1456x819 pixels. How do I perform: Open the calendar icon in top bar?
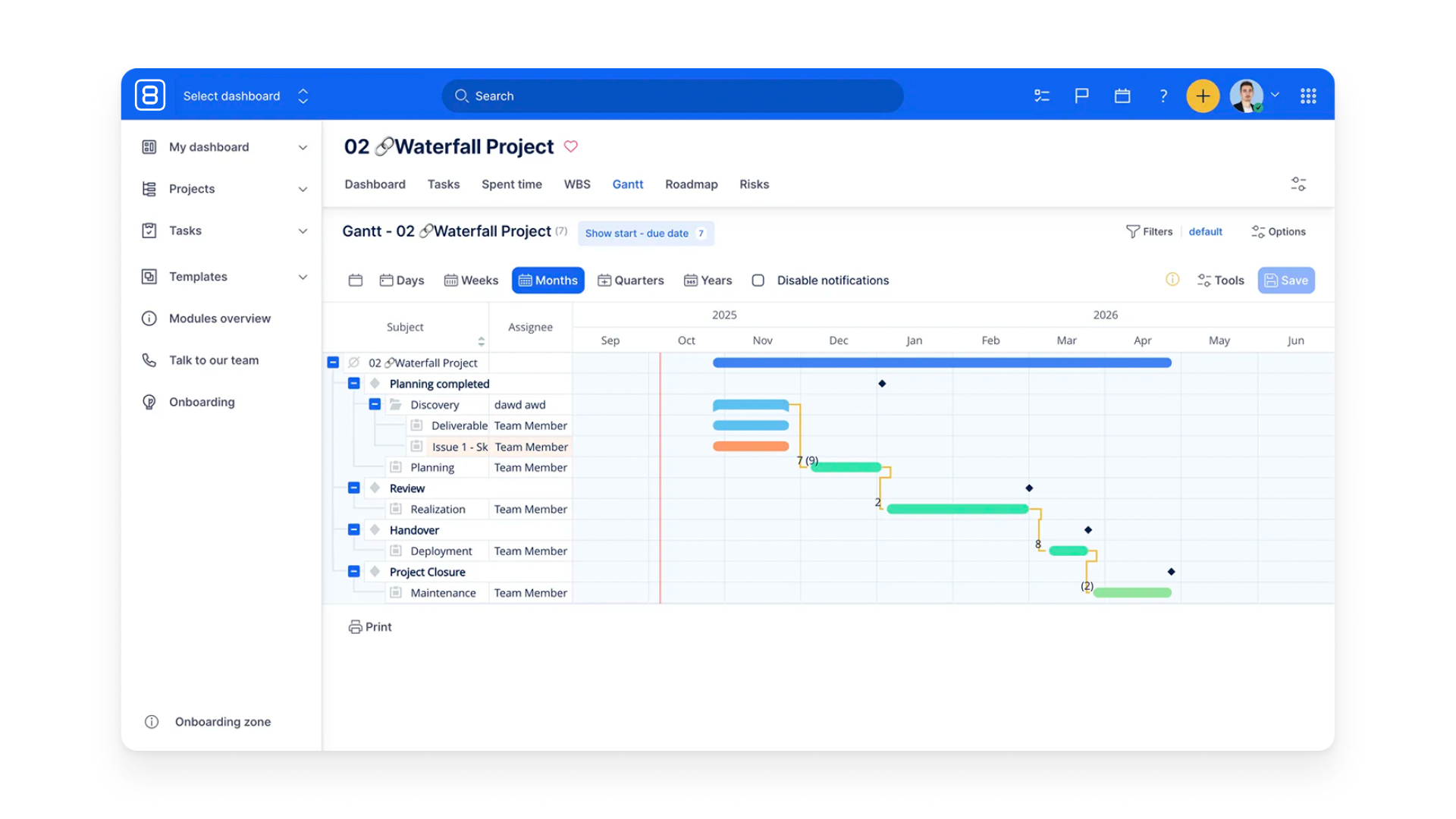tap(1122, 96)
